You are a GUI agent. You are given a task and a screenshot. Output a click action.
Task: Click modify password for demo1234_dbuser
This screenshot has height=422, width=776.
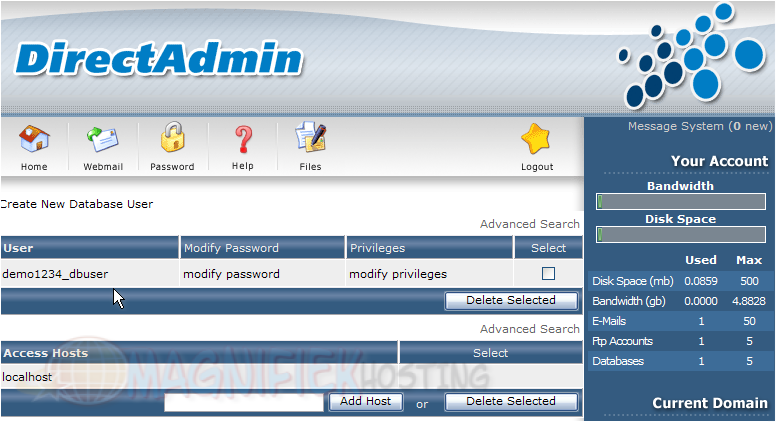point(231,274)
